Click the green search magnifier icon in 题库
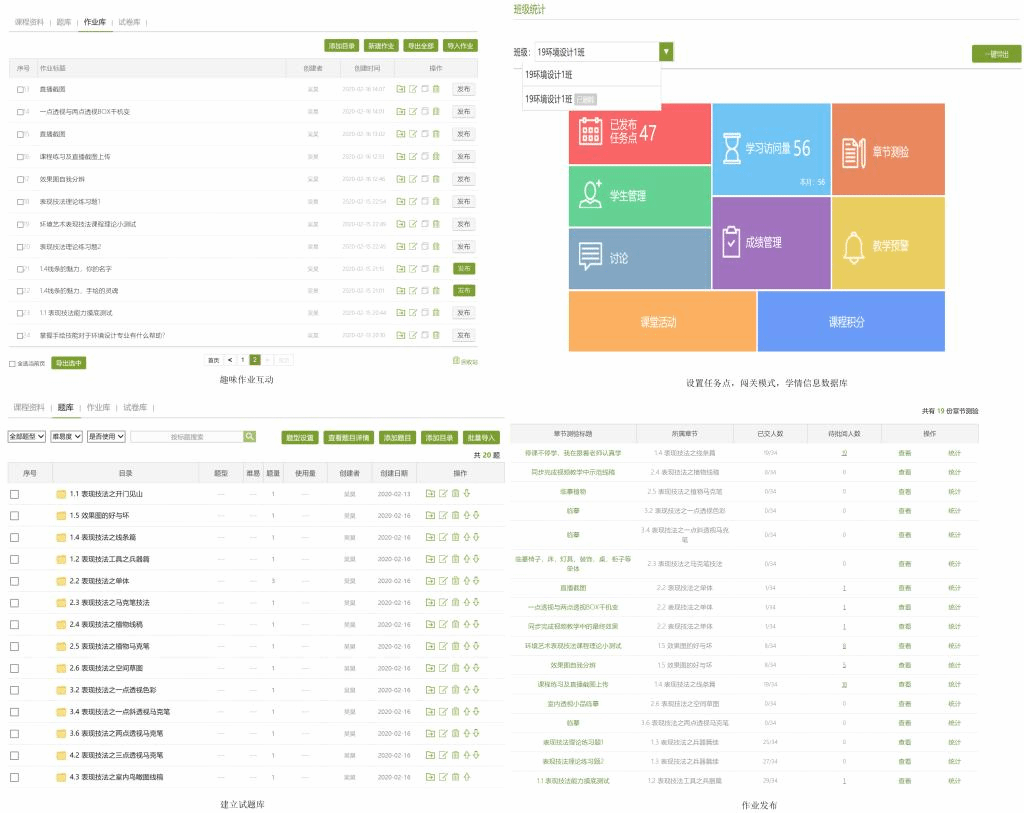Image resolution: width=1024 pixels, height=813 pixels. click(x=250, y=437)
